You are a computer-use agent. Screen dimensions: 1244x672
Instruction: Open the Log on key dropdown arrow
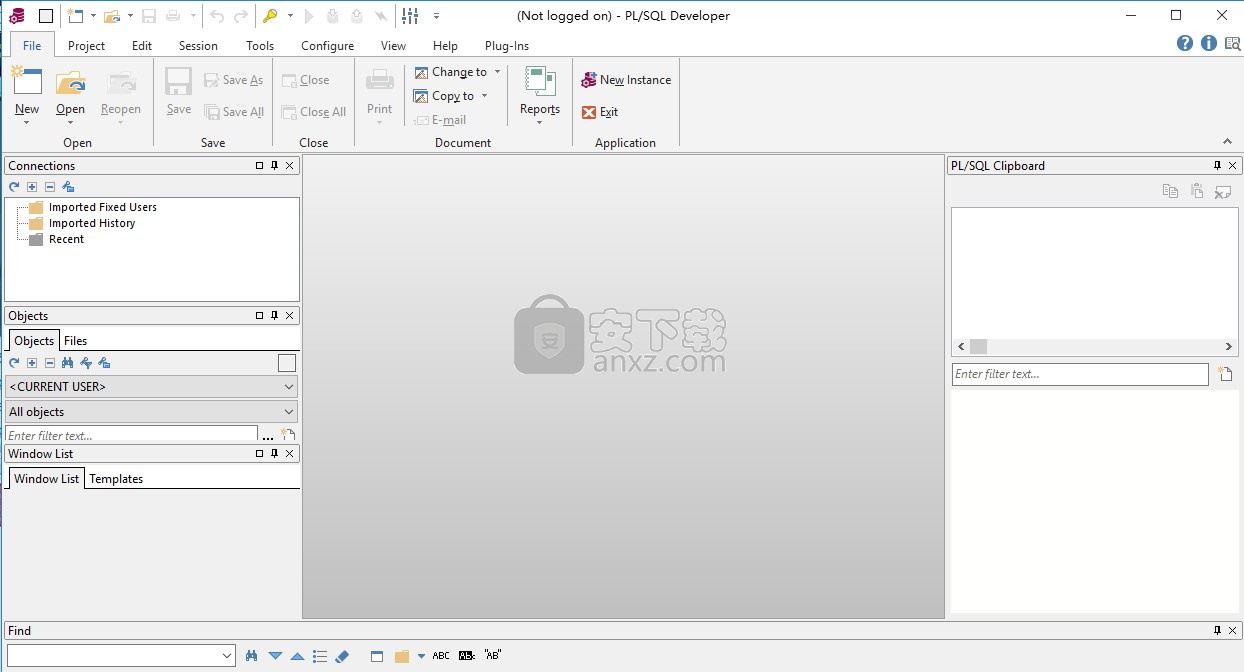(290, 16)
